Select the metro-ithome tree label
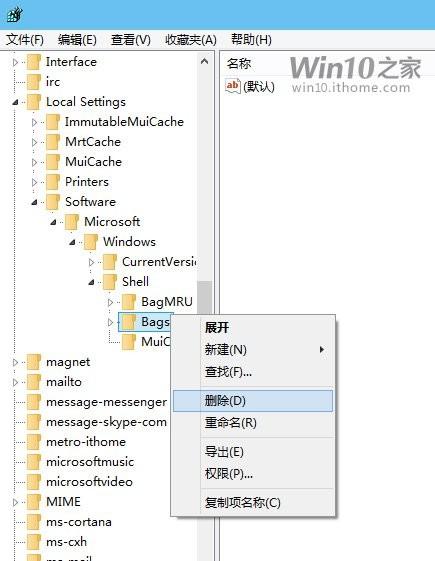435x561 pixels. click(x=86, y=443)
